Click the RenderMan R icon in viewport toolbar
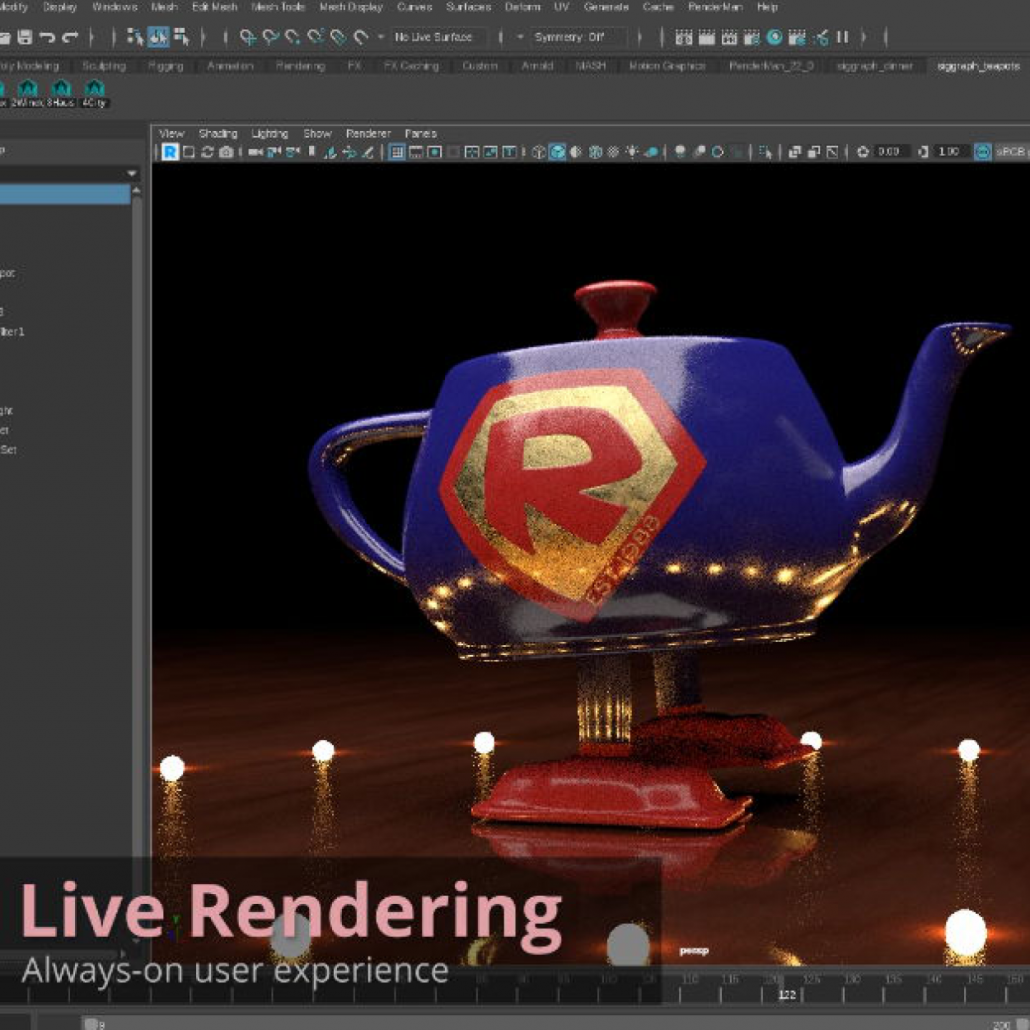Screen dimensions: 1030x1030 (x=170, y=152)
